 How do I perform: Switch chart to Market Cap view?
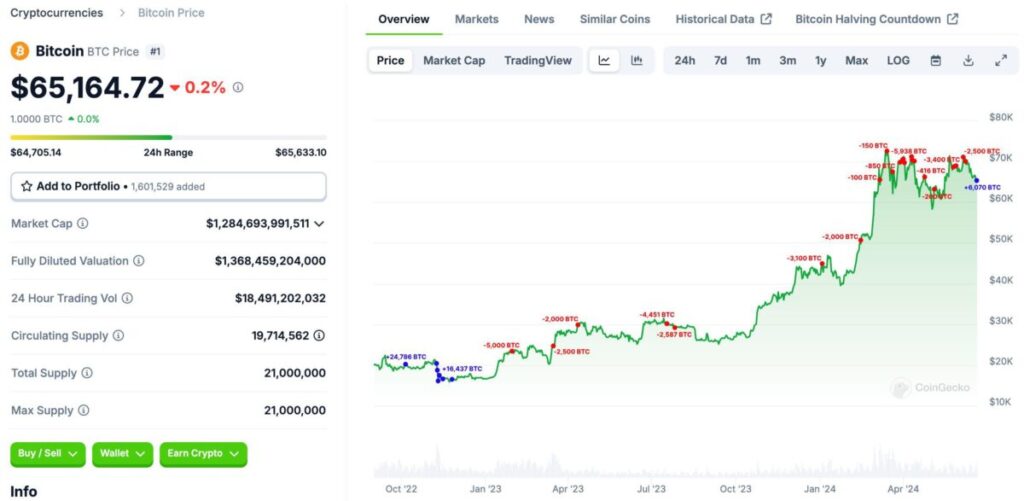click(453, 61)
